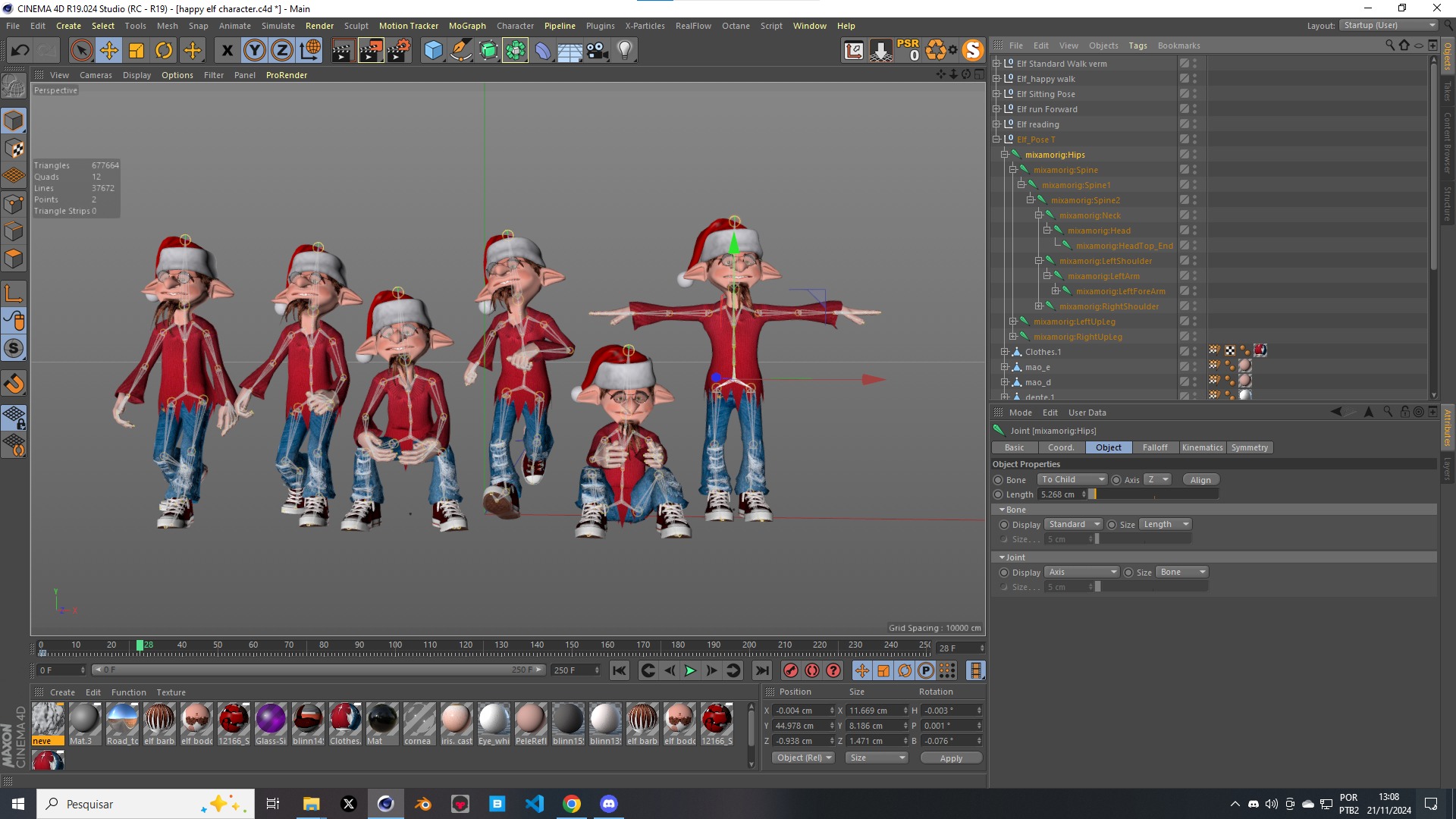Click the Apply coordinates button
The height and width of the screenshot is (819, 1456).
coord(951,758)
